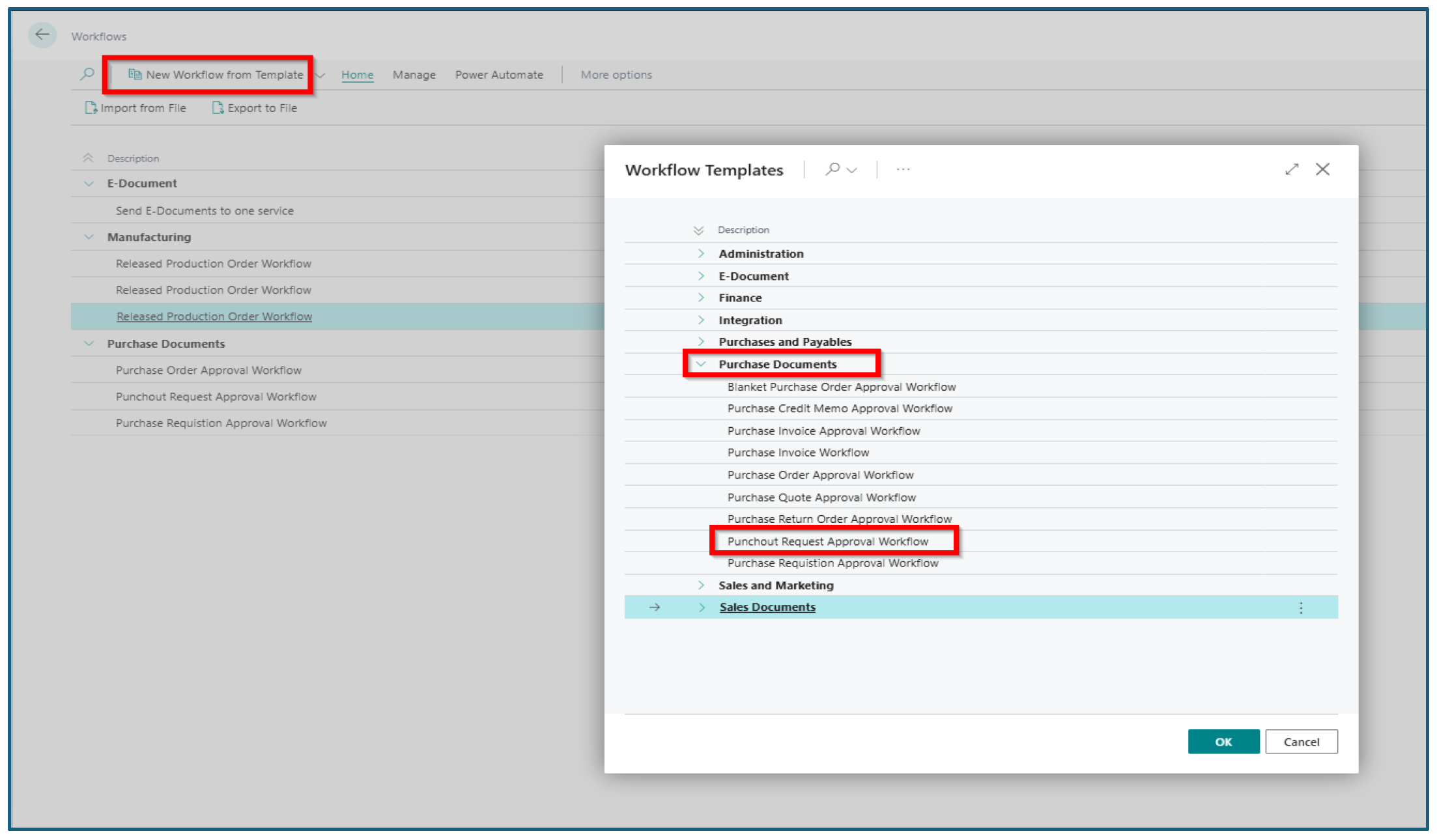Image resolution: width=1437 pixels, height=840 pixels.
Task: Open the Power Automate menu
Action: 499,75
